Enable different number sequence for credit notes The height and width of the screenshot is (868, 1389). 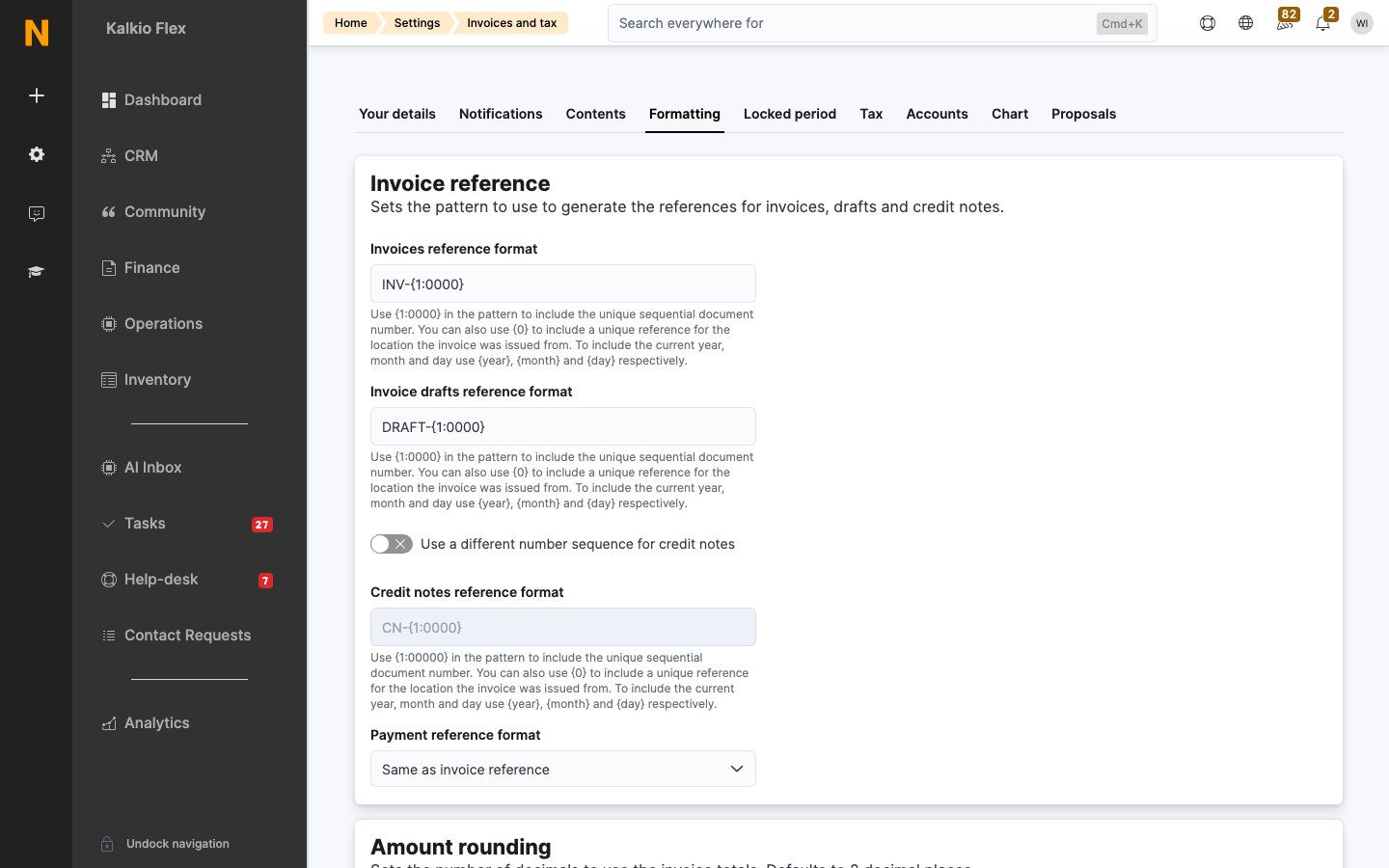point(392,544)
